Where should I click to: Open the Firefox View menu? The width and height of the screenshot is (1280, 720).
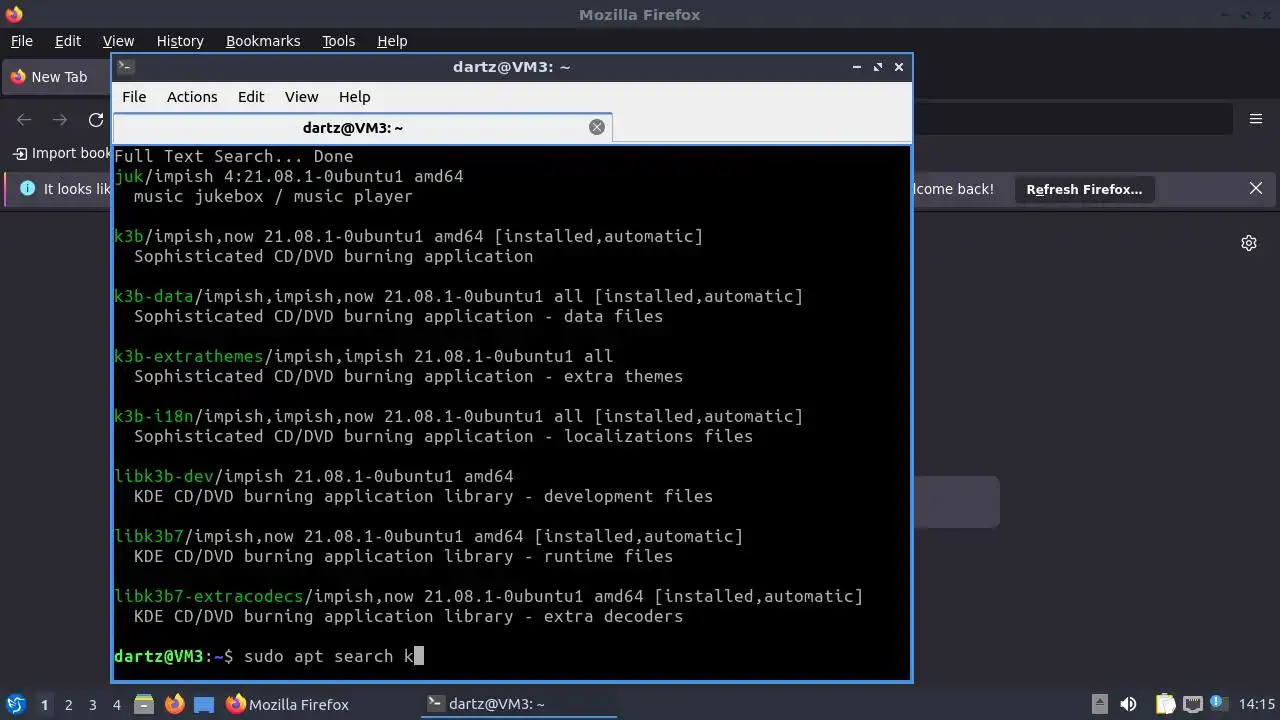[x=118, y=41]
